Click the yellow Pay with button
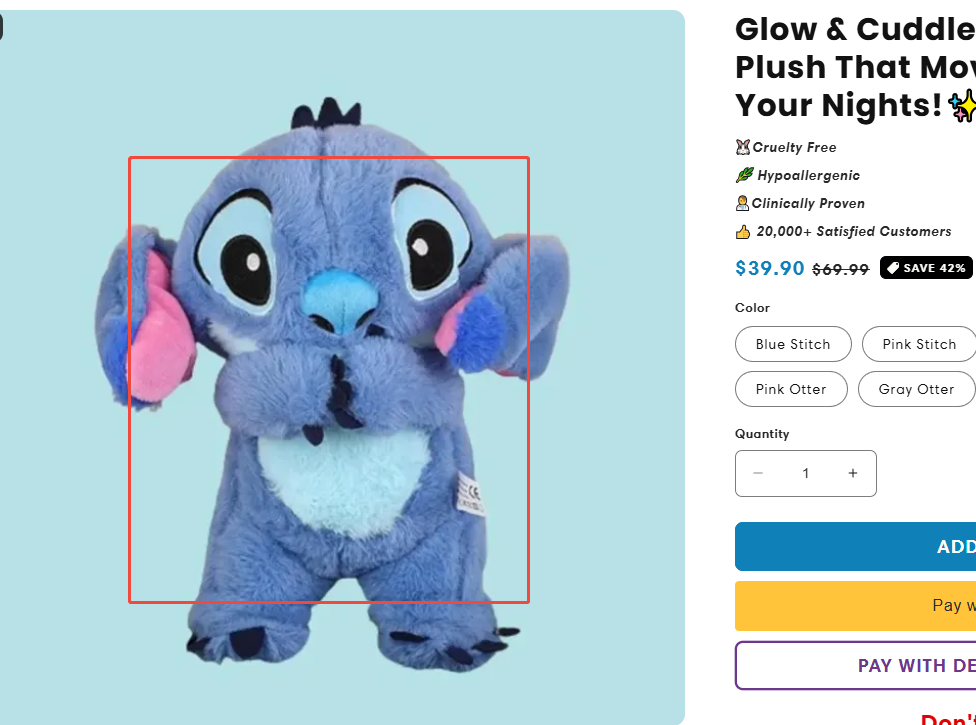Viewport: 976px width, 725px height. point(855,605)
